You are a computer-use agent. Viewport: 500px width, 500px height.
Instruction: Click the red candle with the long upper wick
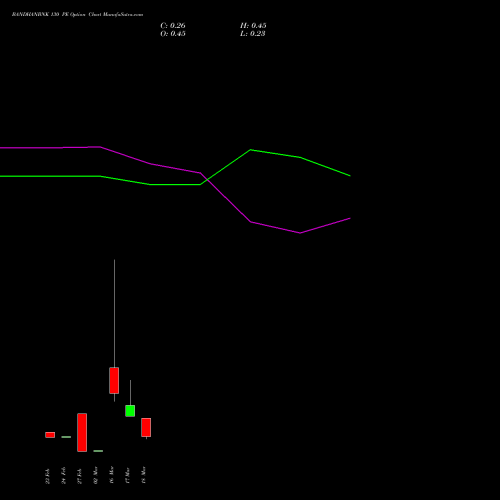[x=114, y=380]
